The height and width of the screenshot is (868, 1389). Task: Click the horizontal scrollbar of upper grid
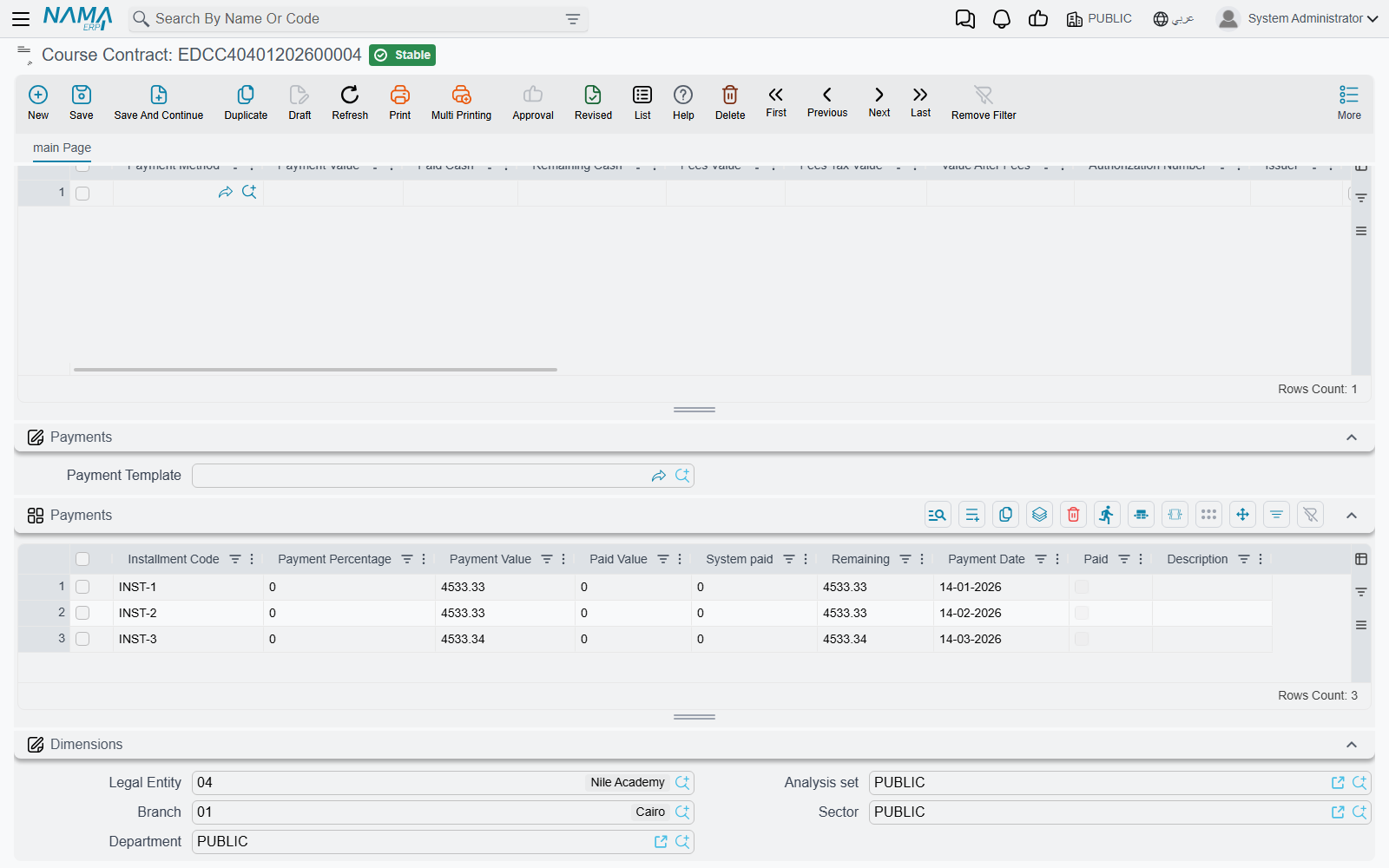click(x=315, y=370)
